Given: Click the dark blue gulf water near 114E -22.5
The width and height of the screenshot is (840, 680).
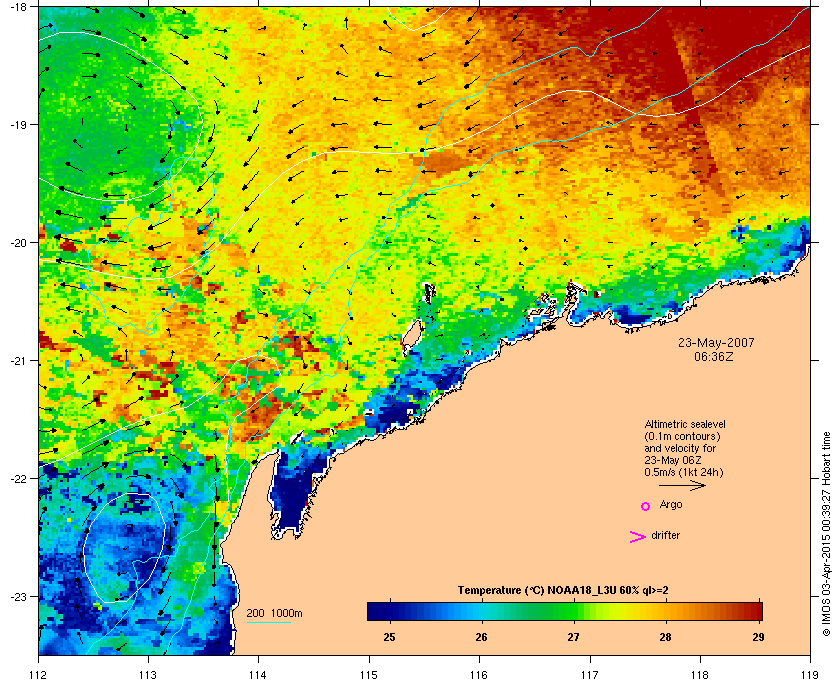Looking at the screenshot, I should pos(290,496).
